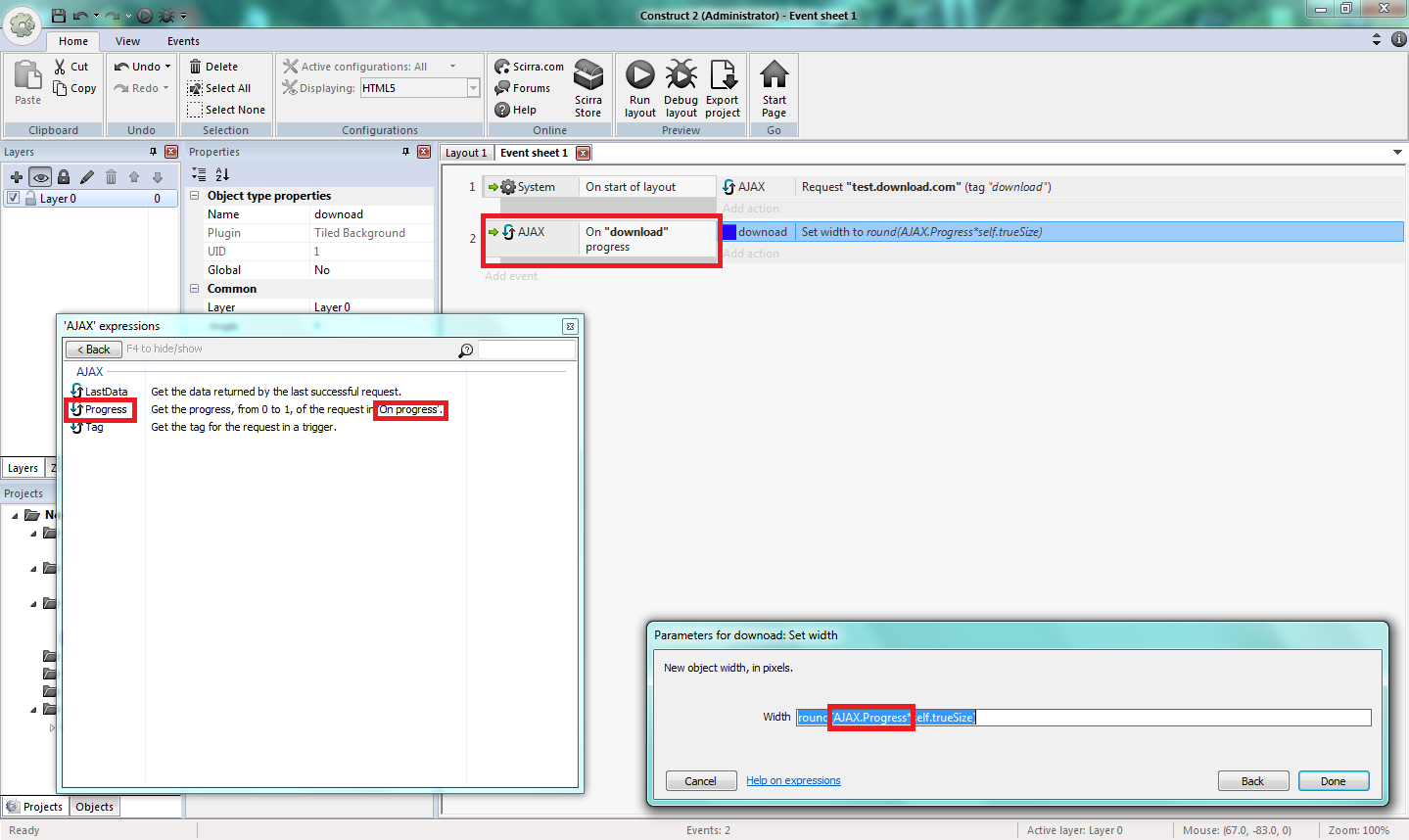The width and height of the screenshot is (1409, 840).
Task: Click the ribbon help icon at top right
Action: coord(1399,39)
